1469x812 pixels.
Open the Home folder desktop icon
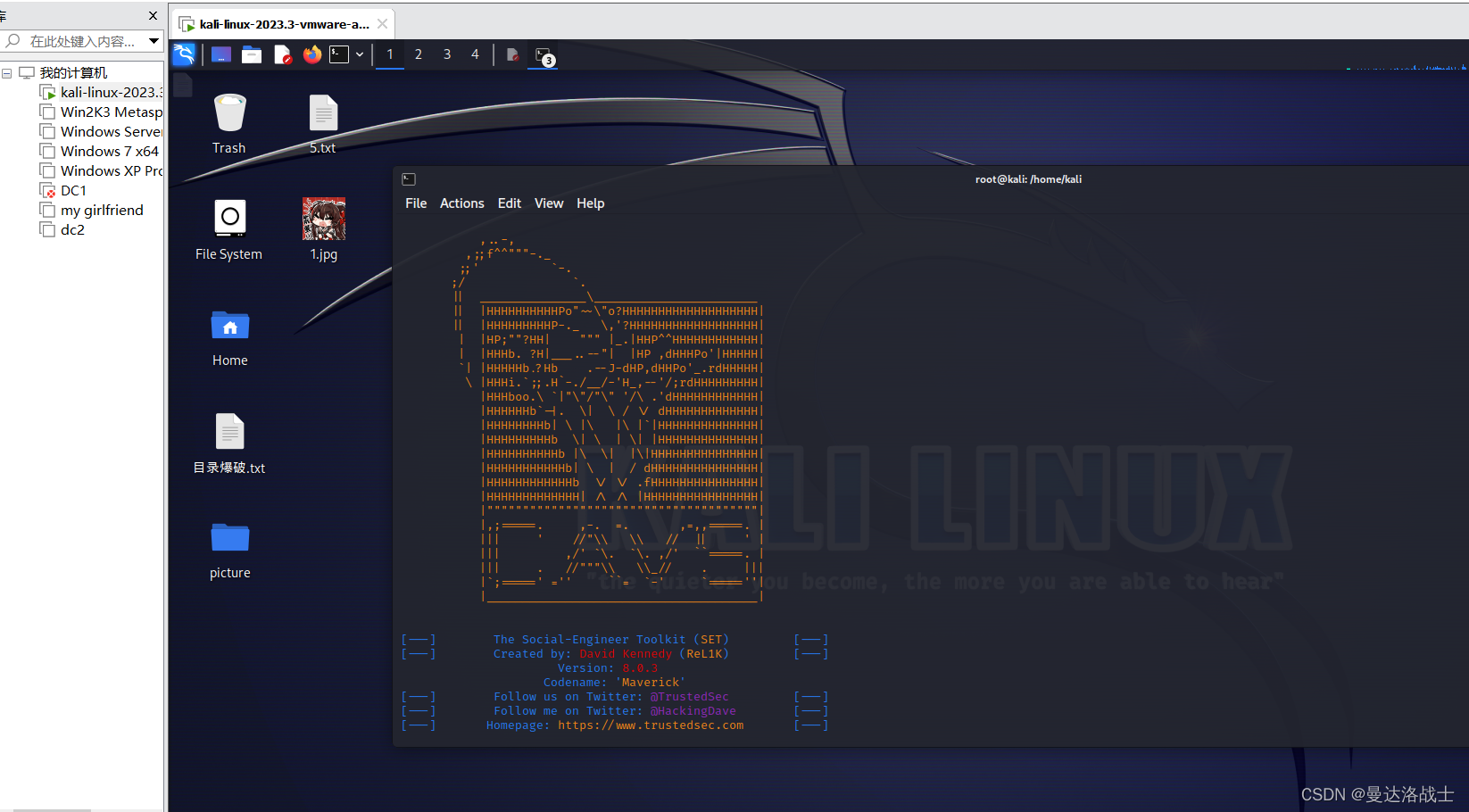[x=230, y=336]
